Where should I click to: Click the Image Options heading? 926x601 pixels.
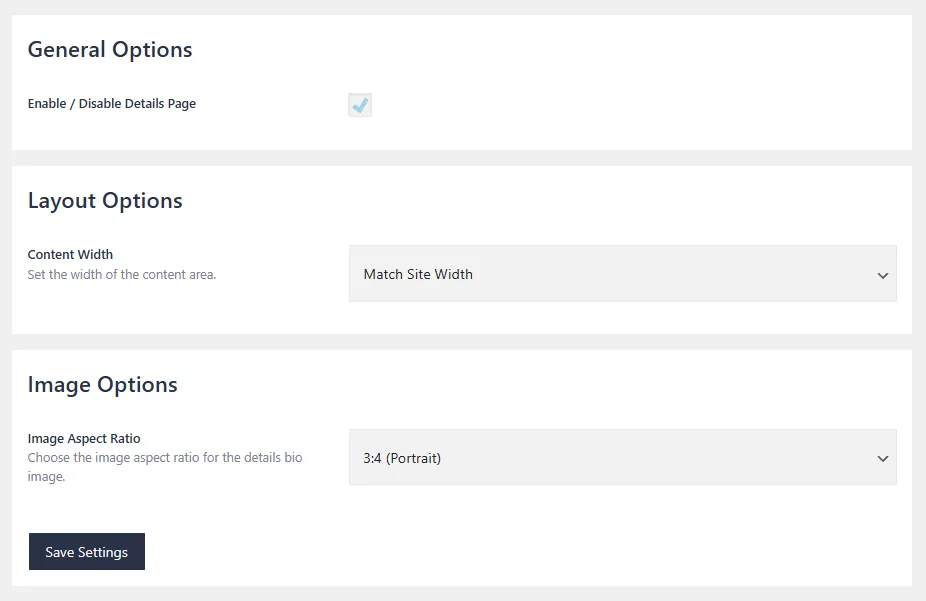click(x=102, y=385)
